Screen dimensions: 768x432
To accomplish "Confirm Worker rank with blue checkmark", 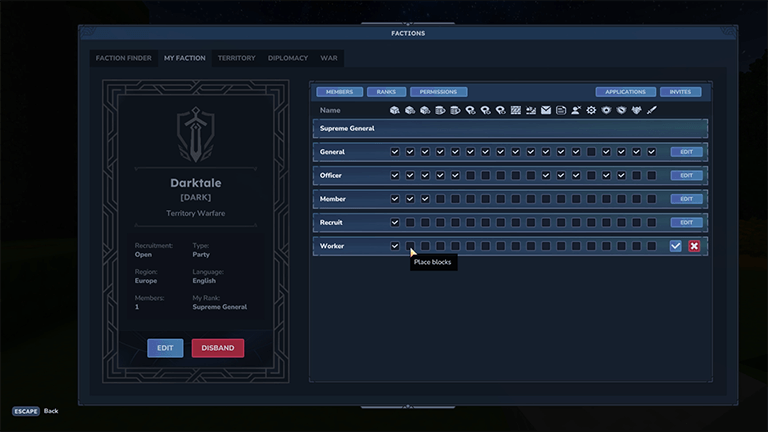I will coord(675,246).
